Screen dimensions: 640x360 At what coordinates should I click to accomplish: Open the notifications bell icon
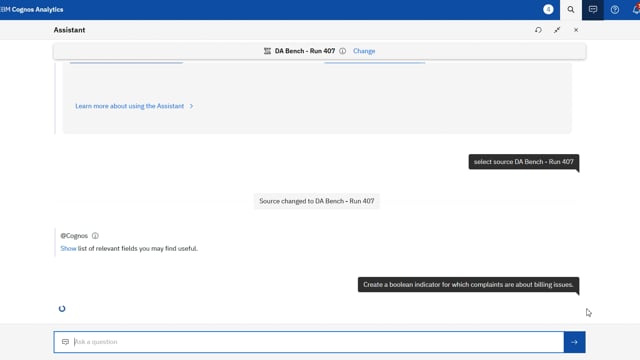636,9
